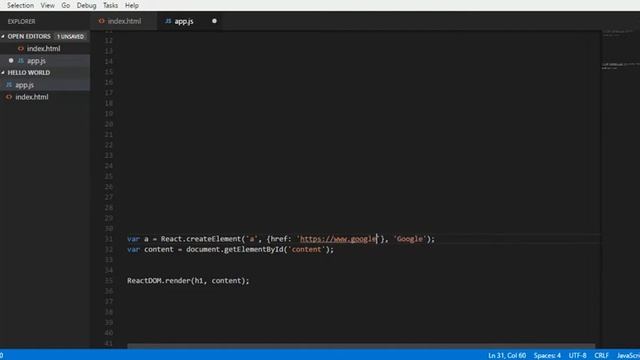Click HTML icon of index.html in Open Editors
Image resolution: width=640 pixels, height=360 pixels.
point(21,49)
